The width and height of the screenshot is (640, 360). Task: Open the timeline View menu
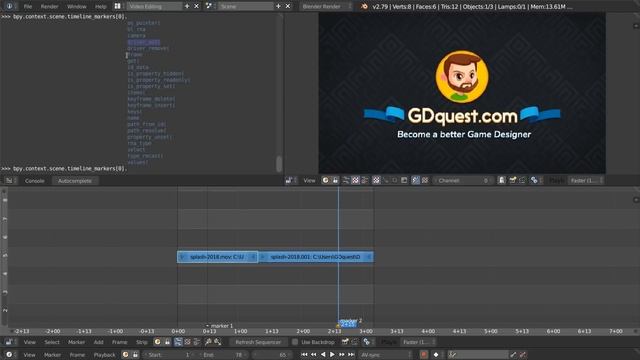(29, 355)
